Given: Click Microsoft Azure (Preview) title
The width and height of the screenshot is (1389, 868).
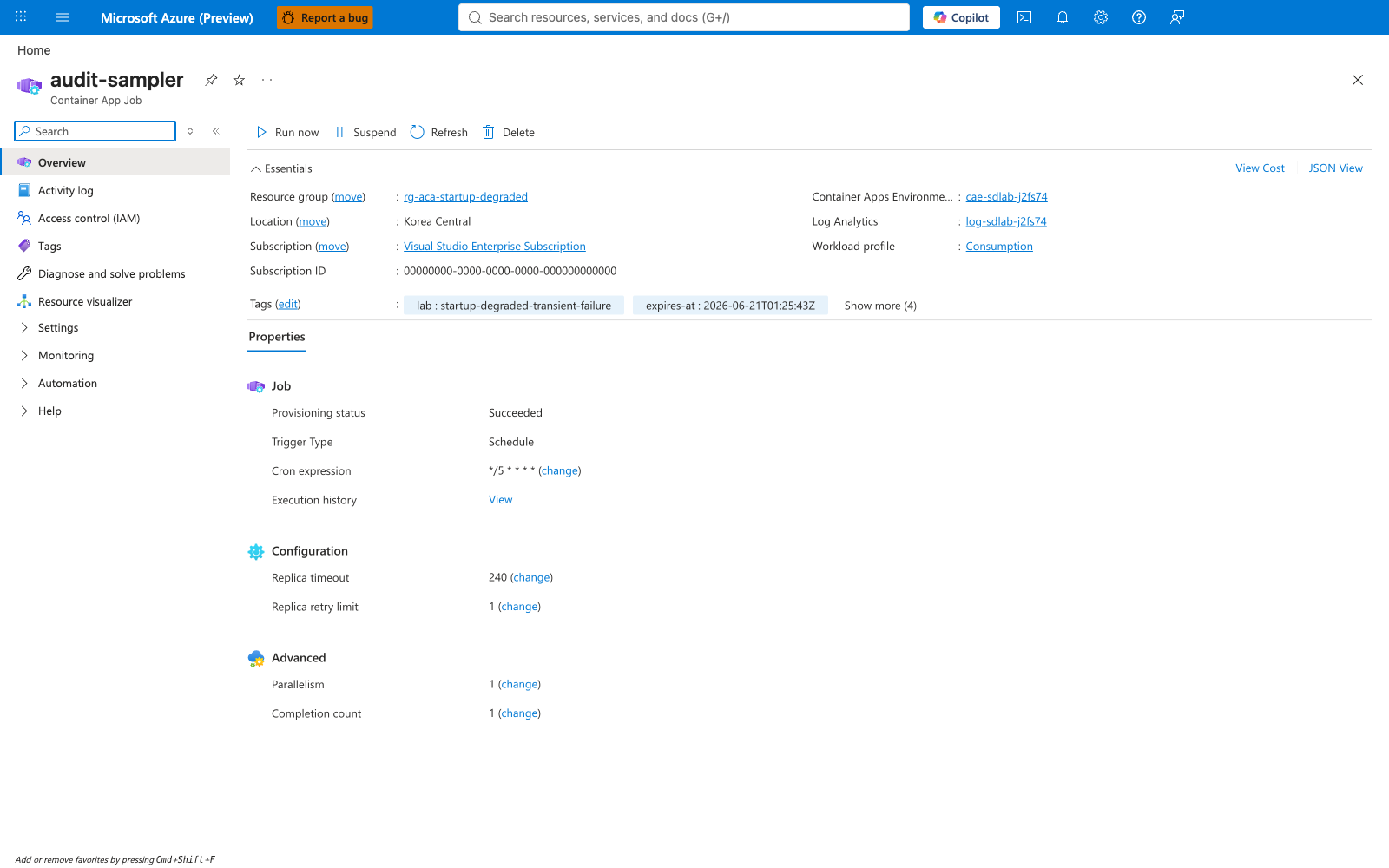Looking at the screenshot, I should (x=177, y=17).
